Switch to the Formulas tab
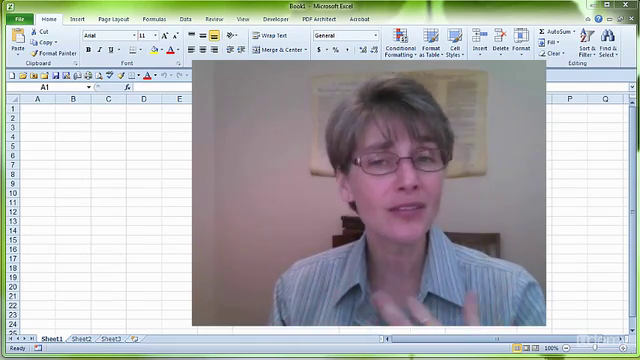 (x=154, y=19)
